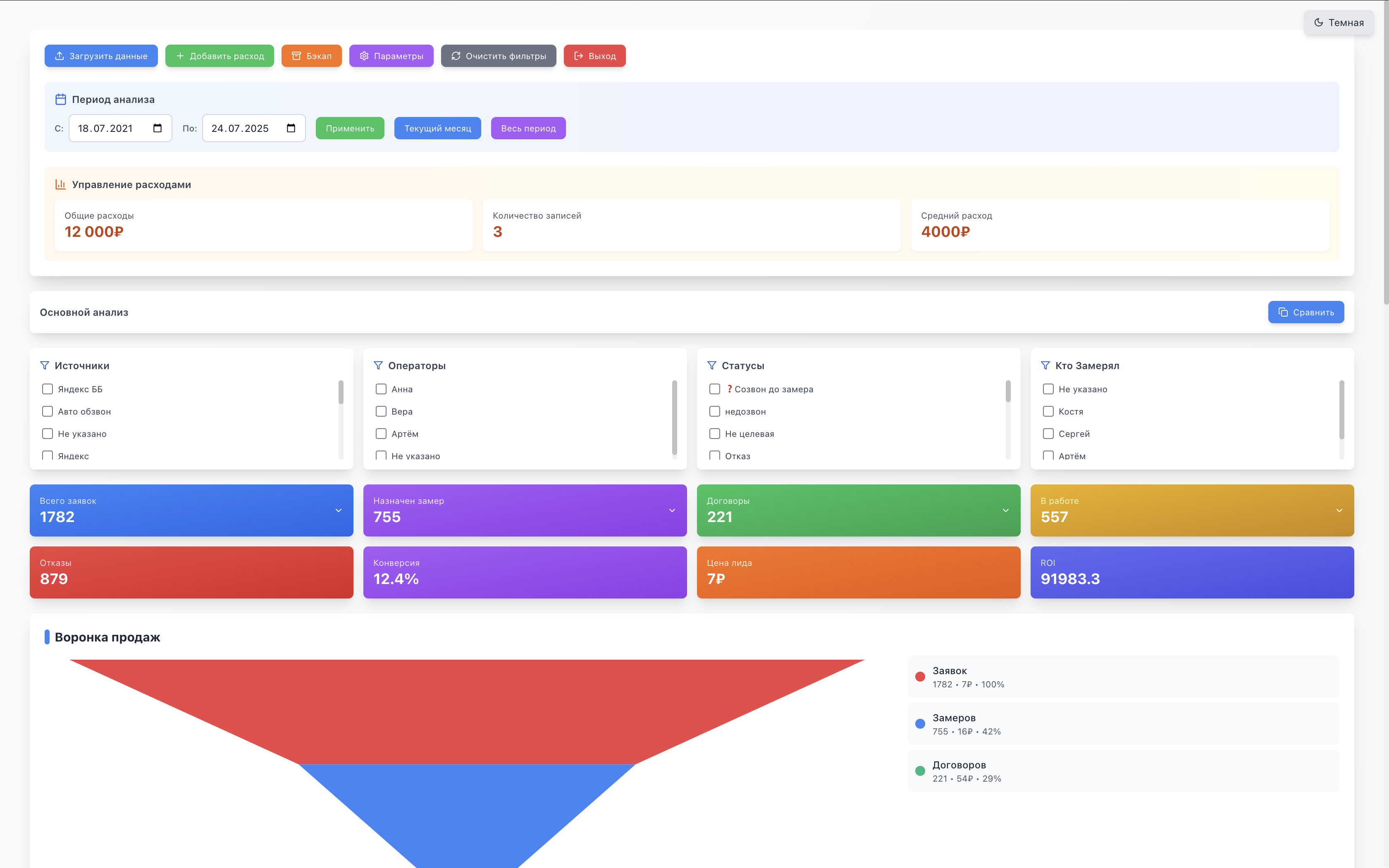This screenshot has width=1389, height=868.
Task: Check the Отказ status filter
Action: [x=715, y=455]
